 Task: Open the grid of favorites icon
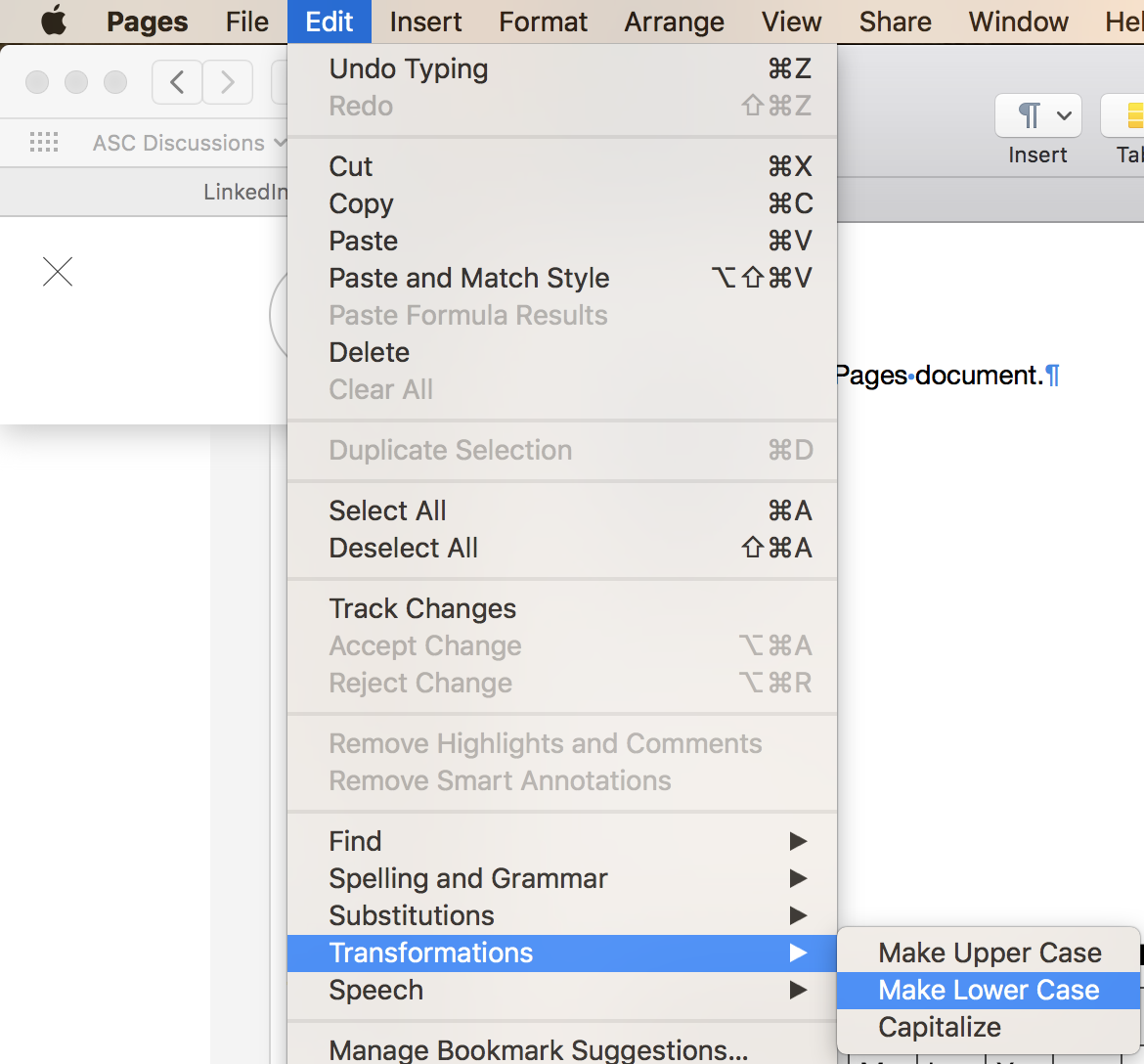44,143
